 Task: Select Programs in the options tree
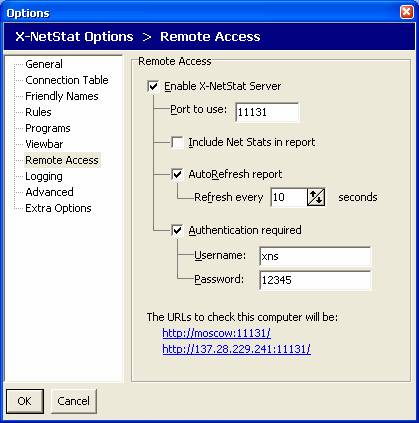pos(48,128)
